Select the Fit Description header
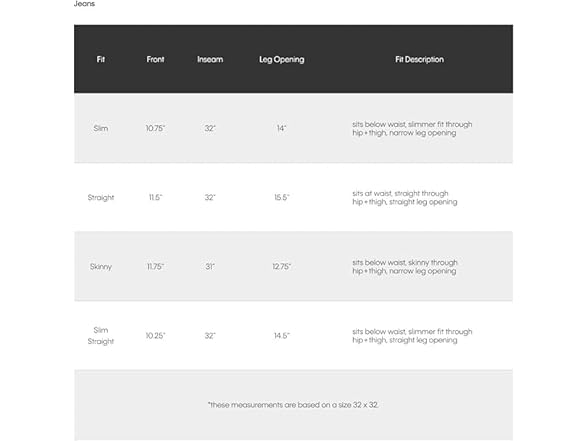 (419, 60)
